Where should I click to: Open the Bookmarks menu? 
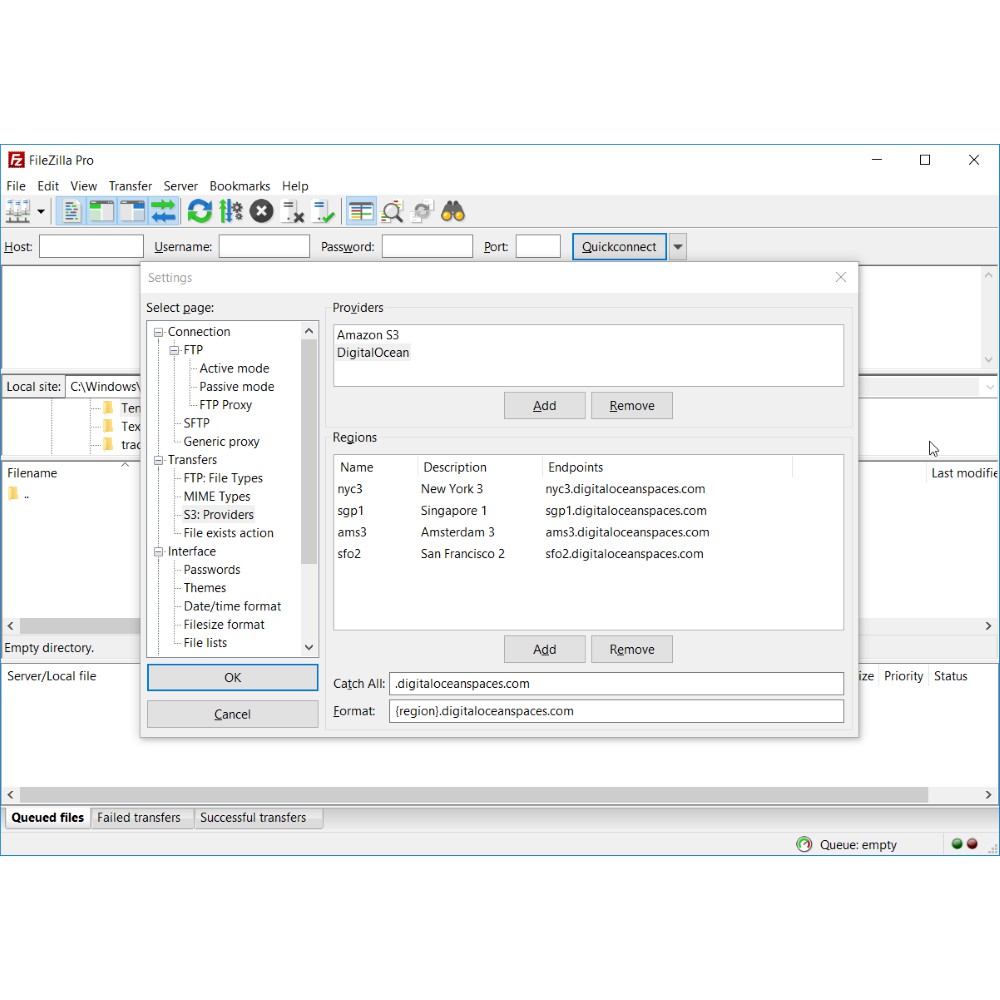coord(239,186)
